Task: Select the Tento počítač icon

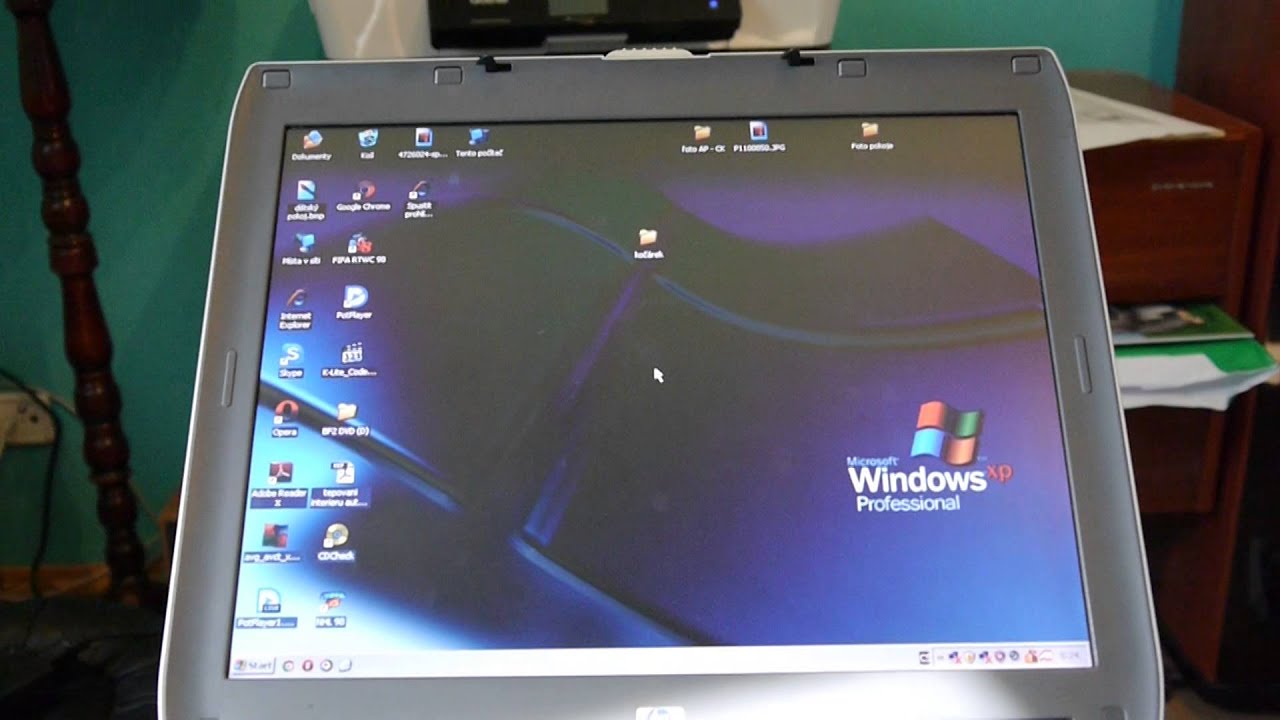Action: (x=479, y=143)
